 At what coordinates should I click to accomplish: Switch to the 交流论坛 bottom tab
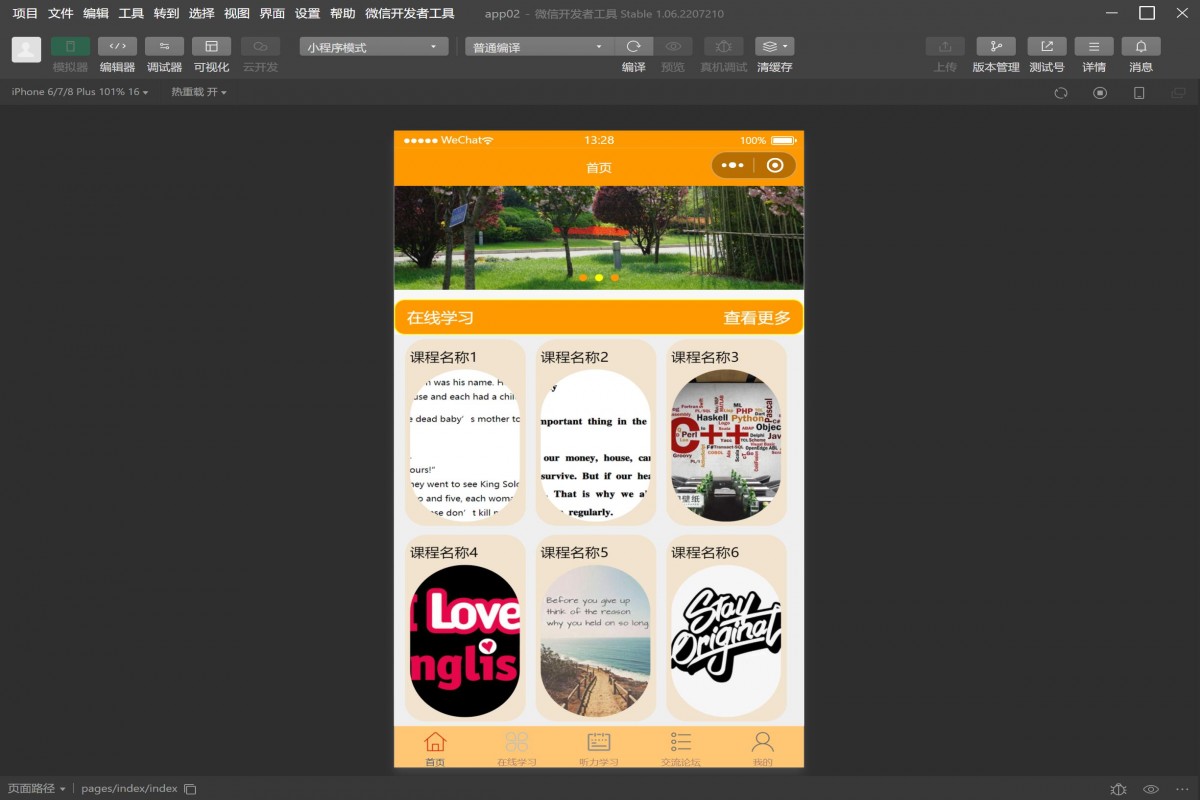tap(681, 748)
